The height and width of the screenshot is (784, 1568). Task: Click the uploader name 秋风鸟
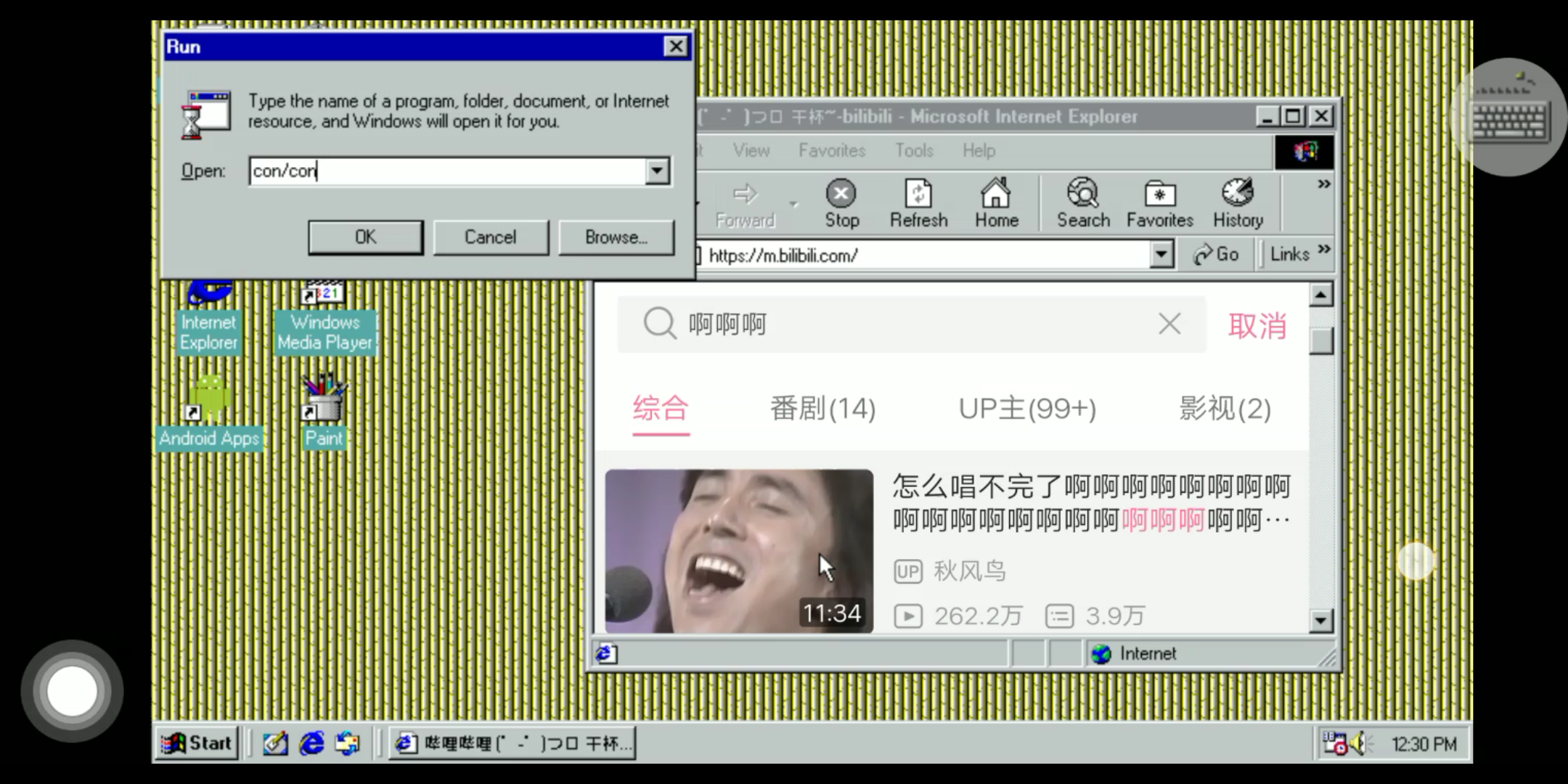pyautogui.click(x=969, y=571)
